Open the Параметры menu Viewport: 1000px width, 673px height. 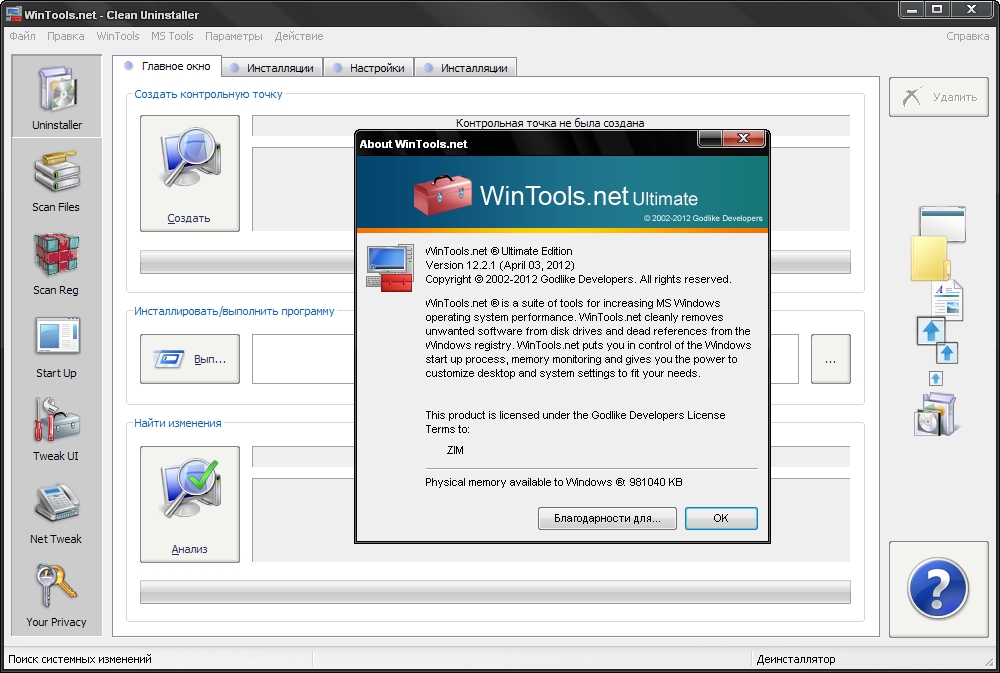233,36
